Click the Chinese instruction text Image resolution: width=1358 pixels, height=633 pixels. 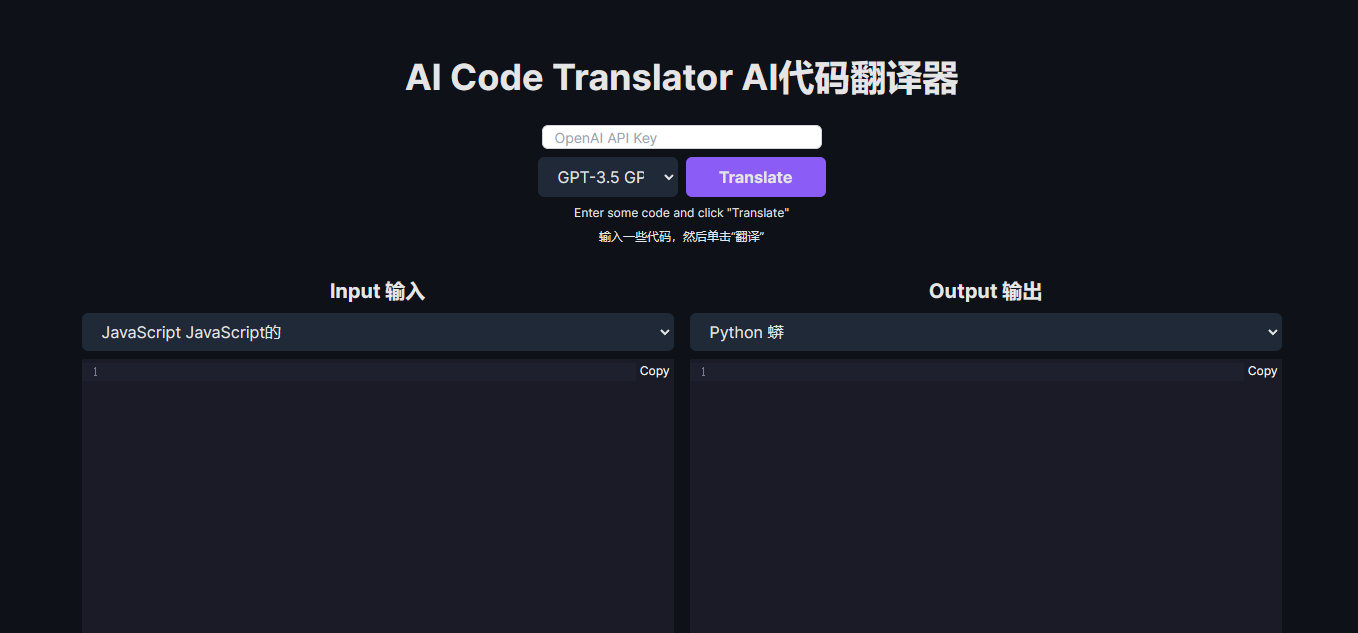point(681,236)
